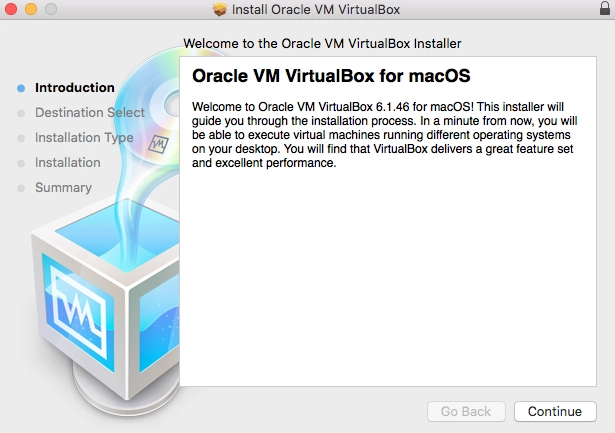This screenshot has width=615, height=433.
Task: Click the greyed-out Go Back button
Action: [x=466, y=411]
